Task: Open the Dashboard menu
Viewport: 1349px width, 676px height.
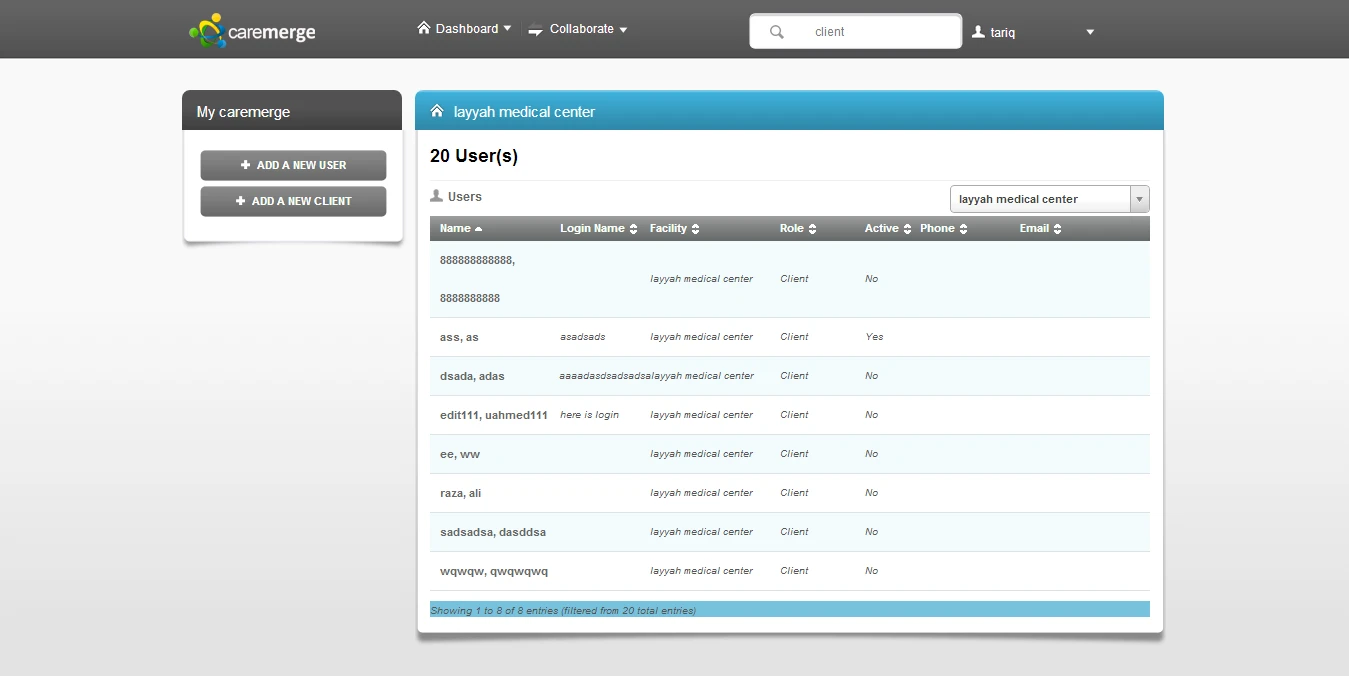Action: click(464, 29)
